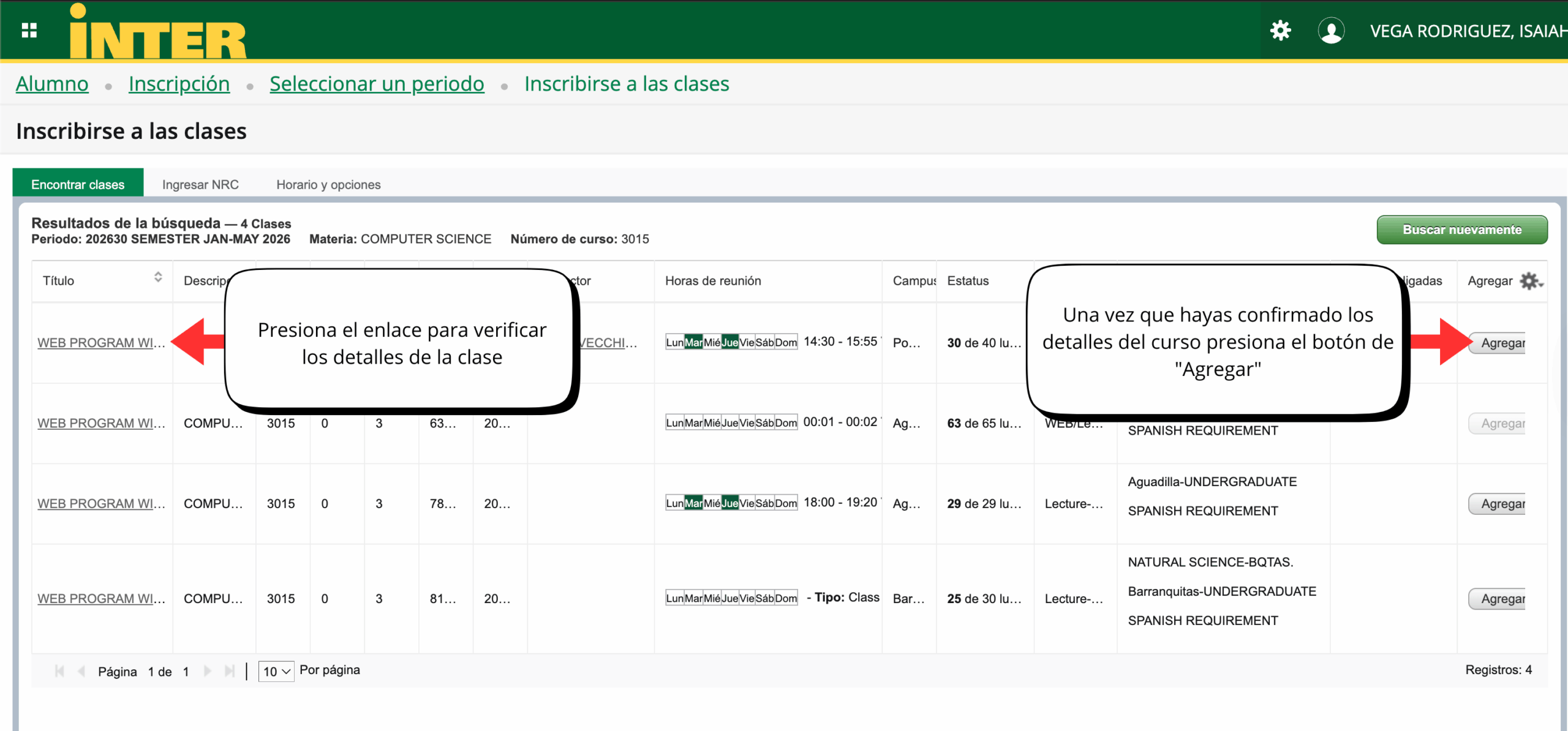Sort by the Título column arrows
1568x731 pixels.
click(x=158, y=277)
